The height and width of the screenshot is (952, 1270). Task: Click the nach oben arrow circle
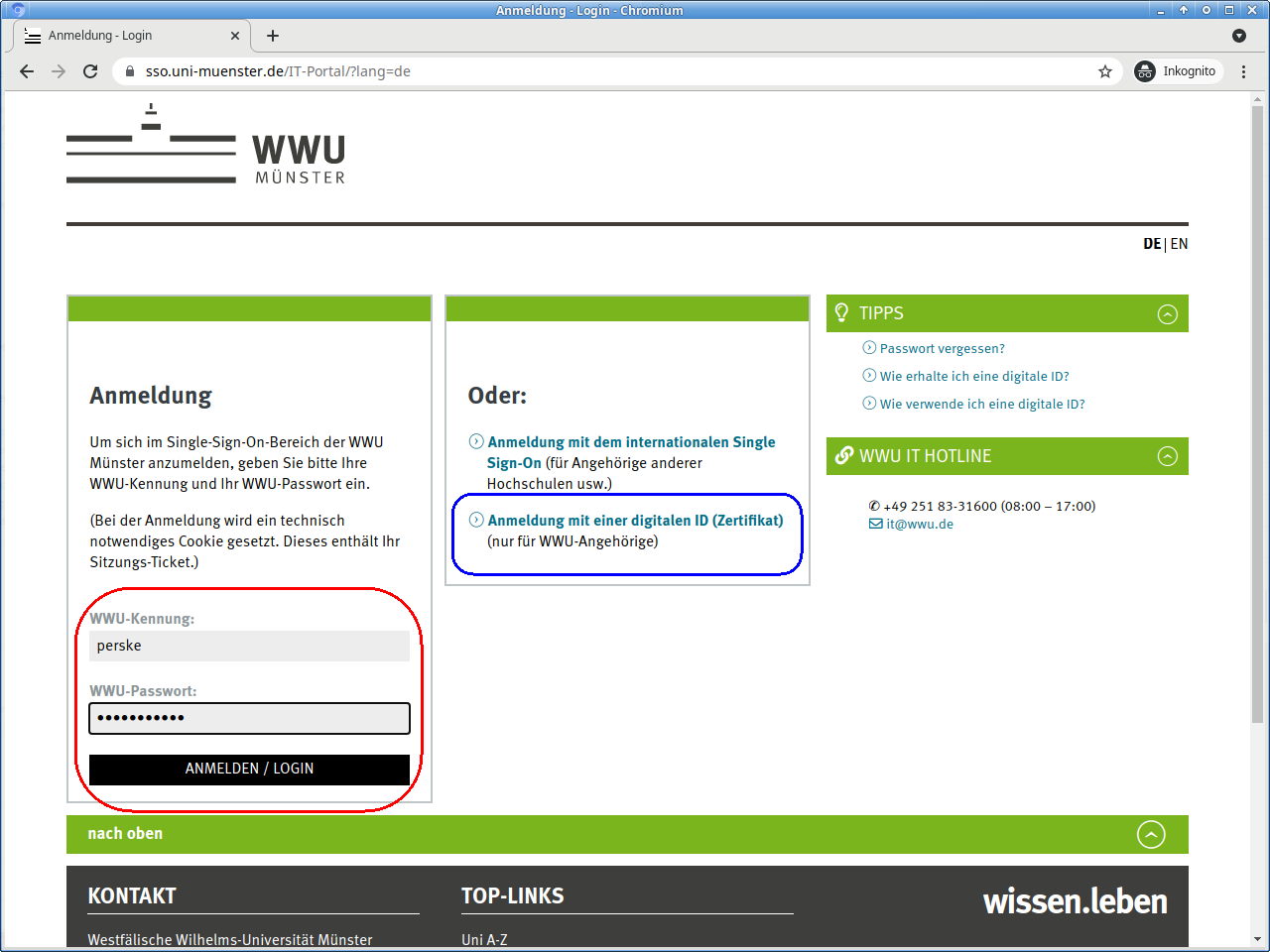(x=1150, y=835)
